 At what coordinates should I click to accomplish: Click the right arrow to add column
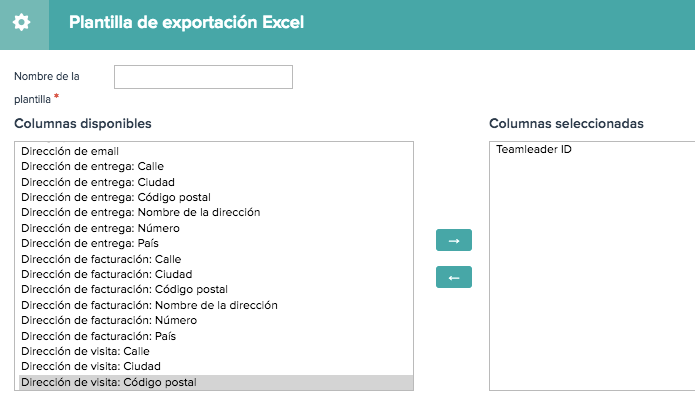(453, 240)
